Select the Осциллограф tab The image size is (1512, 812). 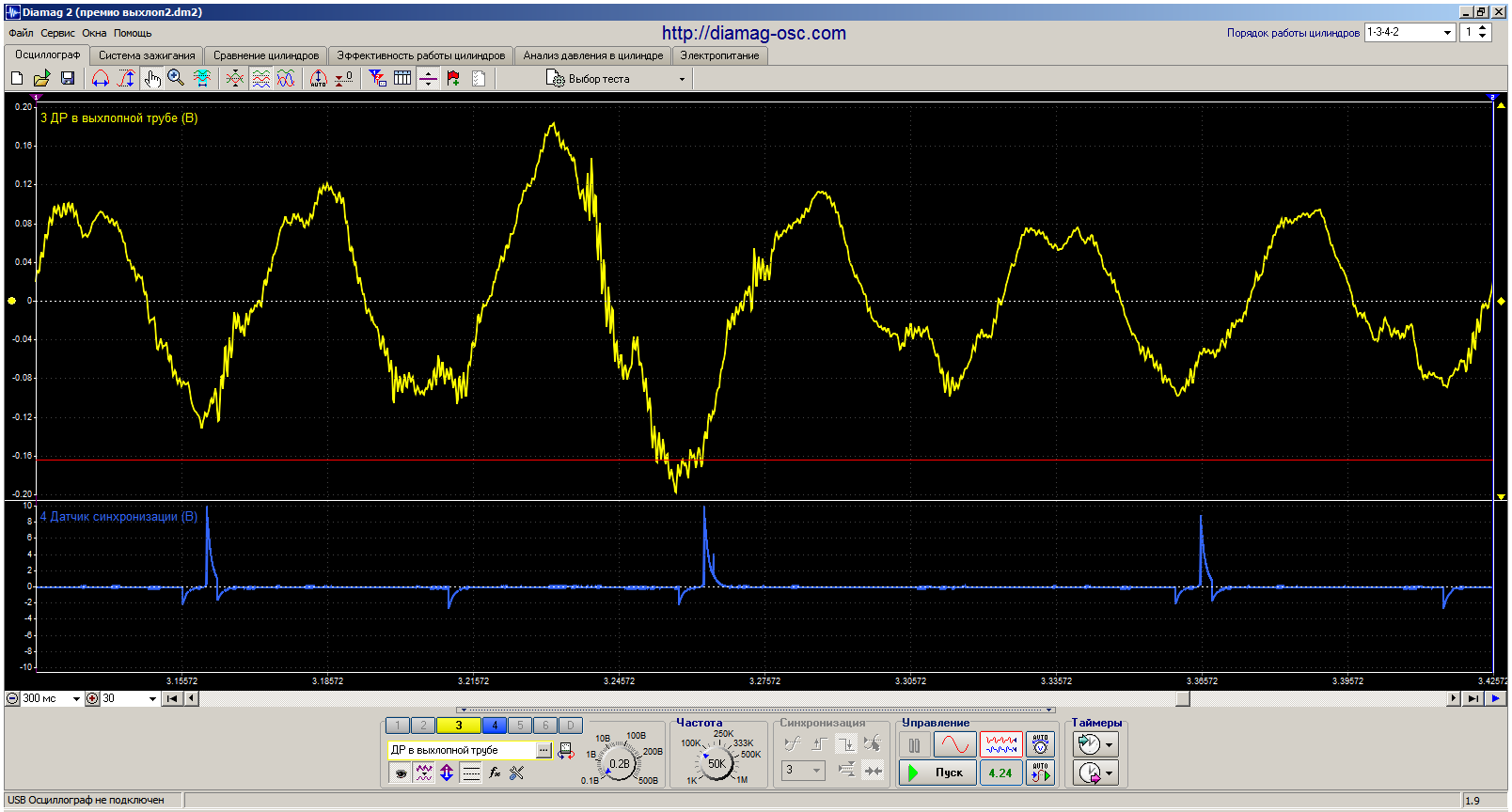(48, 55)
